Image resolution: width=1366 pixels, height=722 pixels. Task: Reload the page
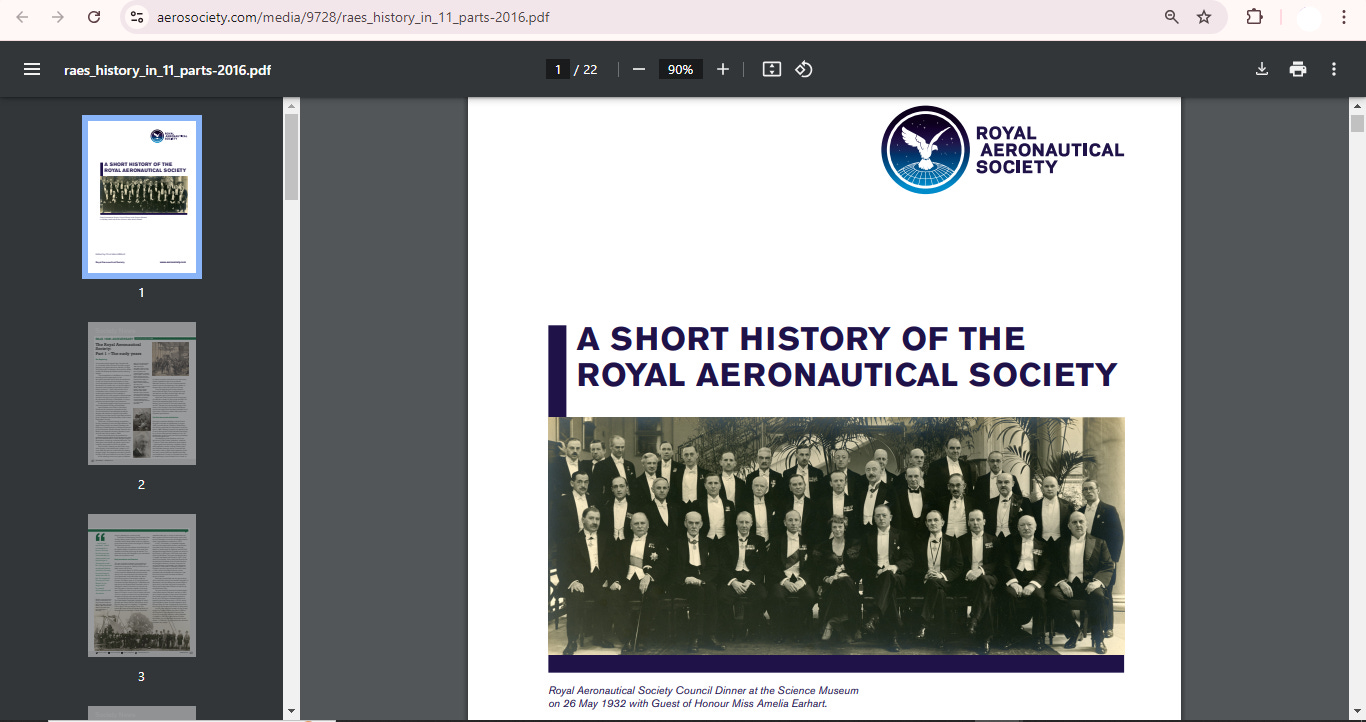[94, 17]
